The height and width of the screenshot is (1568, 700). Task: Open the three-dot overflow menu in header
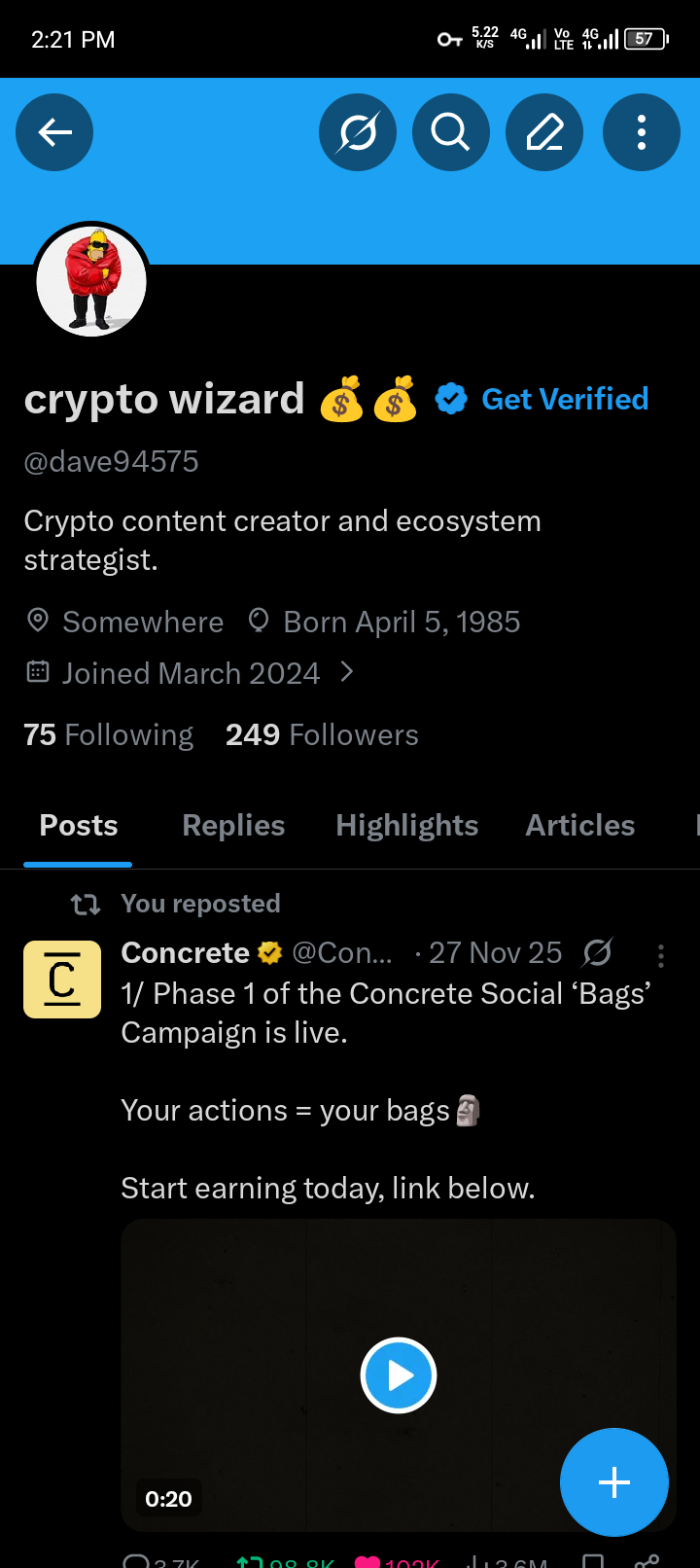[641, 131]
